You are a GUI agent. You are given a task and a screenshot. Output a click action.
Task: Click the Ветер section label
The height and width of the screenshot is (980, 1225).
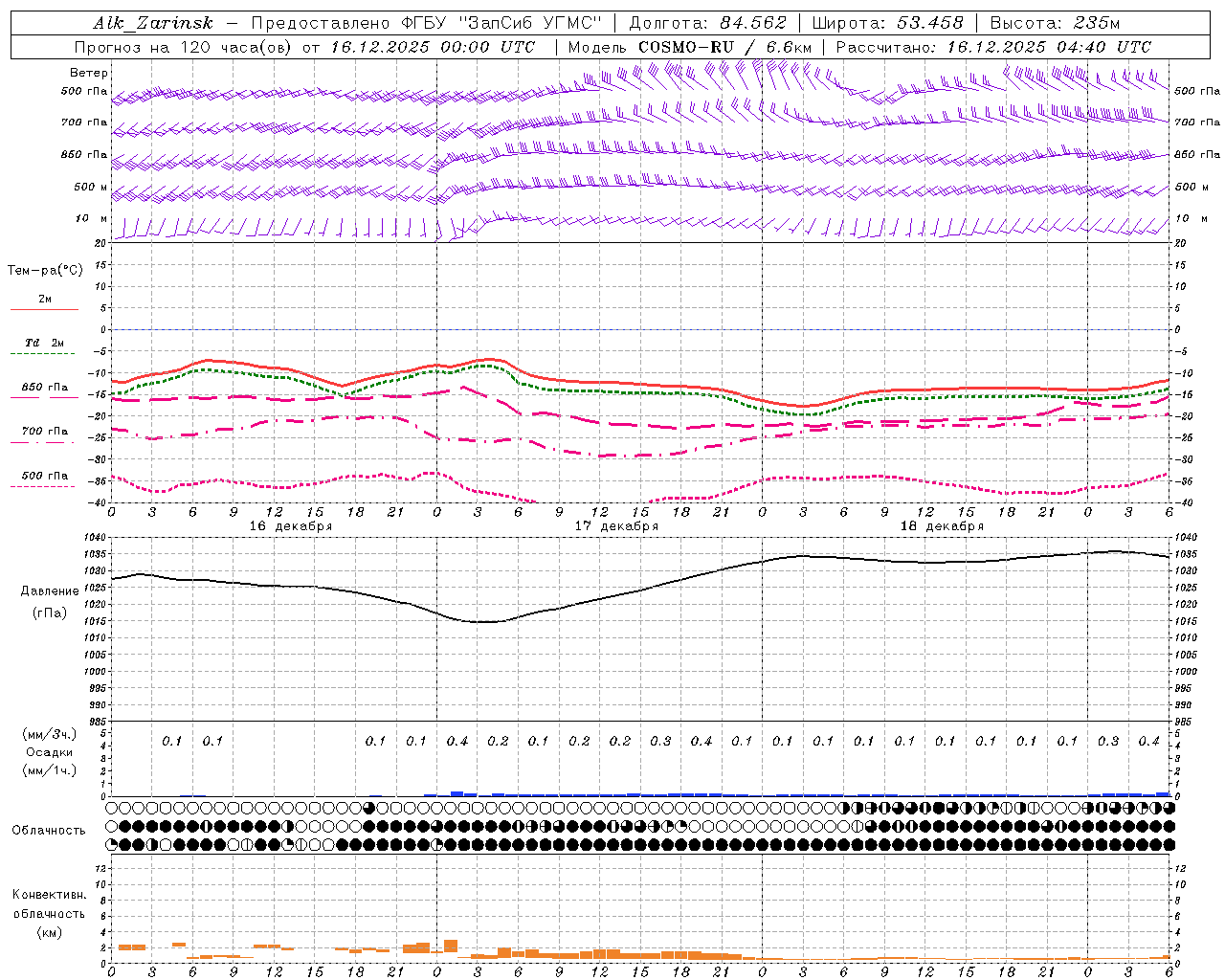(x=89, y=73)
